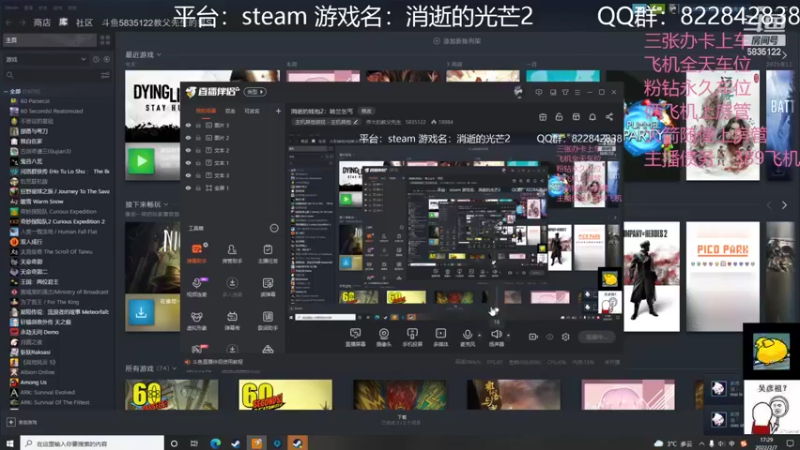
Task: Open the mode pill beside companion logo
Action: (255, 92)
